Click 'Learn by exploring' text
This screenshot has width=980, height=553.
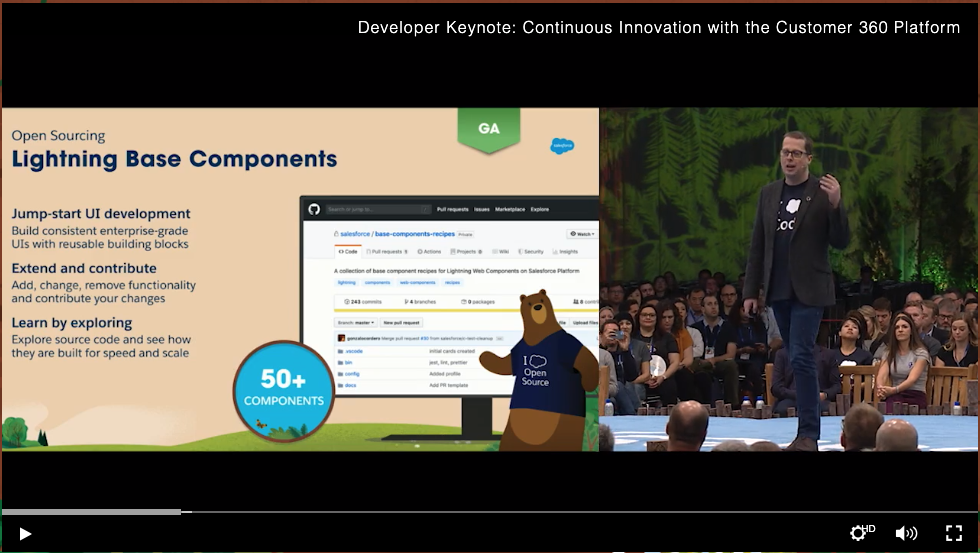tap(72, 323)
